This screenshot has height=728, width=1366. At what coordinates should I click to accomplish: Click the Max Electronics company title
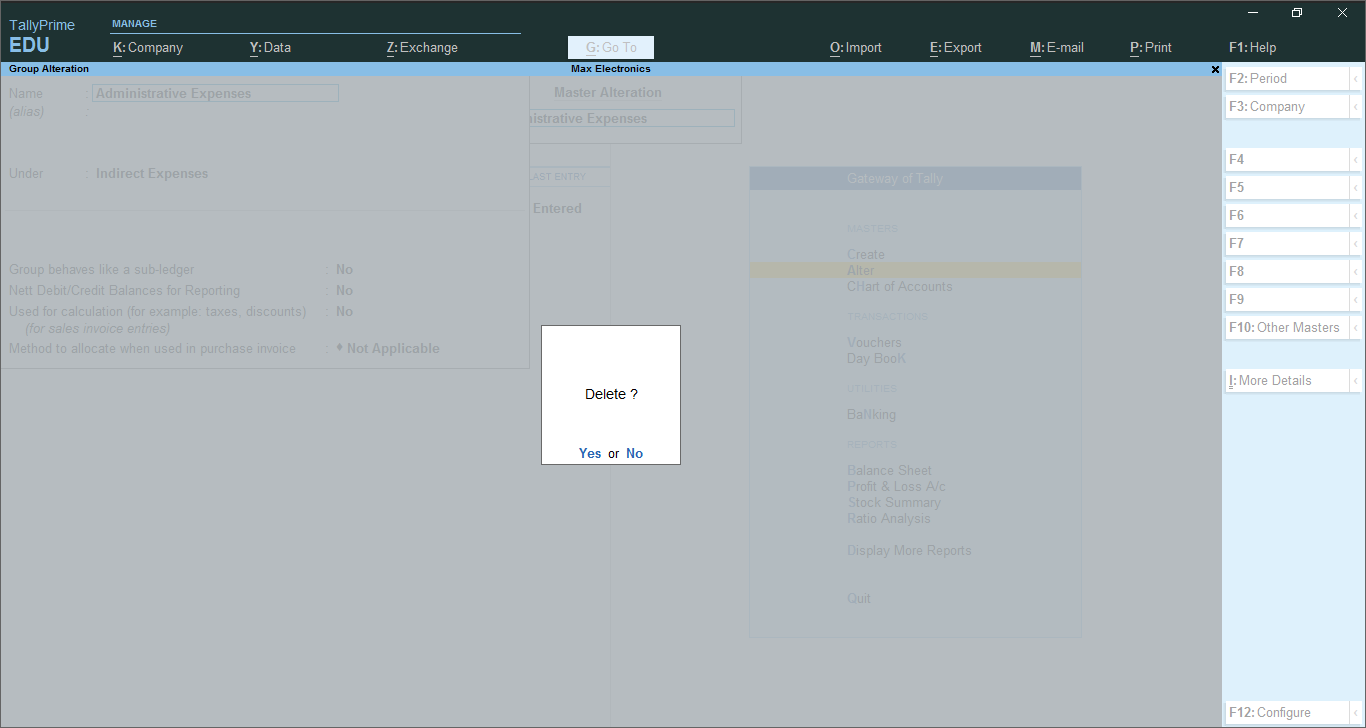(x=611, y=69)
